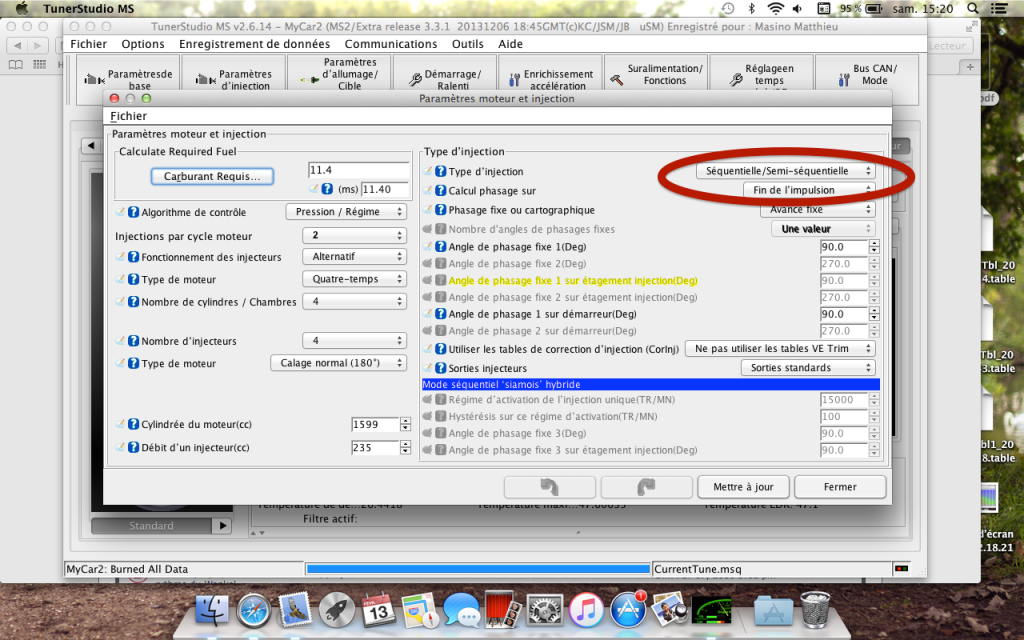Image resolution: width=1024 pixels, height=640 pixels.
Task: Click the Required Fuel 11.4 field
Action: click(359, 170)
